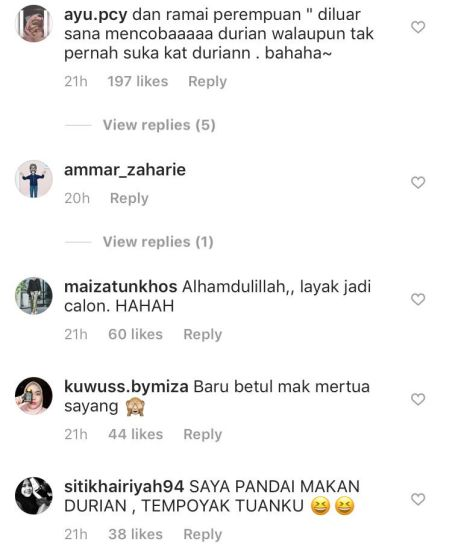View the 60 likes on maizatunkhos's comment
Viewport: 452px width, 553px height.
tap(135, 334)
